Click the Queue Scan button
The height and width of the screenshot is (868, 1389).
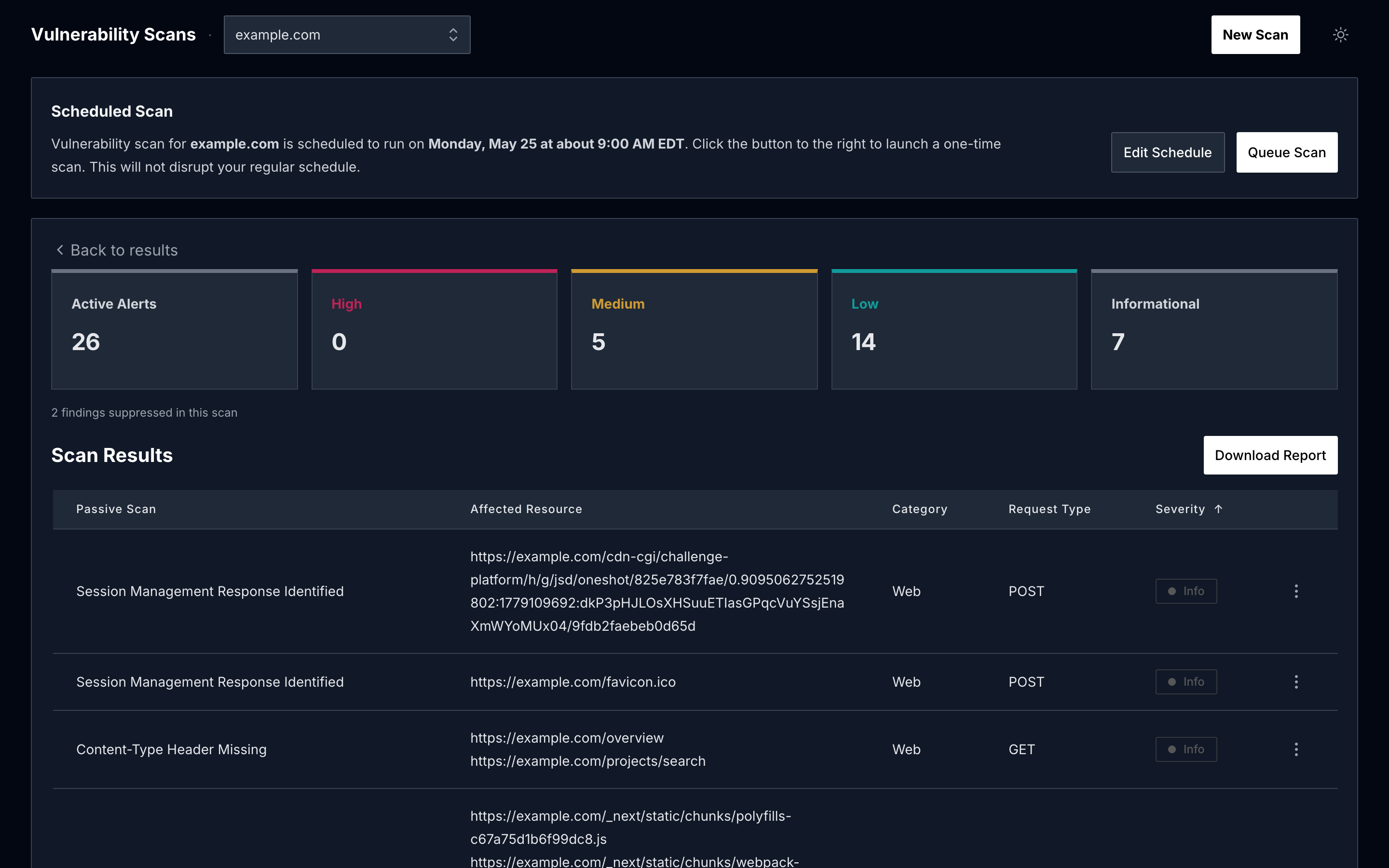pyautogui.click(x=1287, y=153)
